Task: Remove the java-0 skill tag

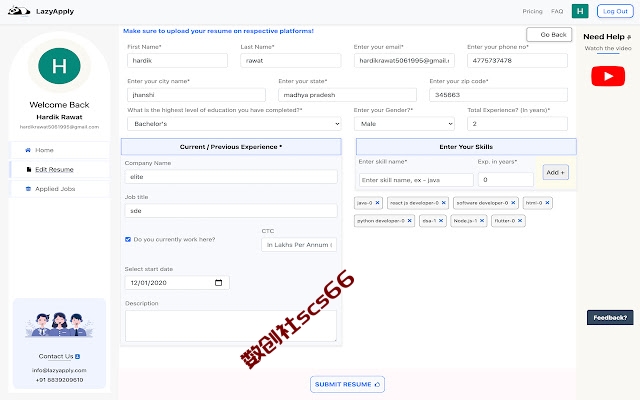Action: [378, 202]
